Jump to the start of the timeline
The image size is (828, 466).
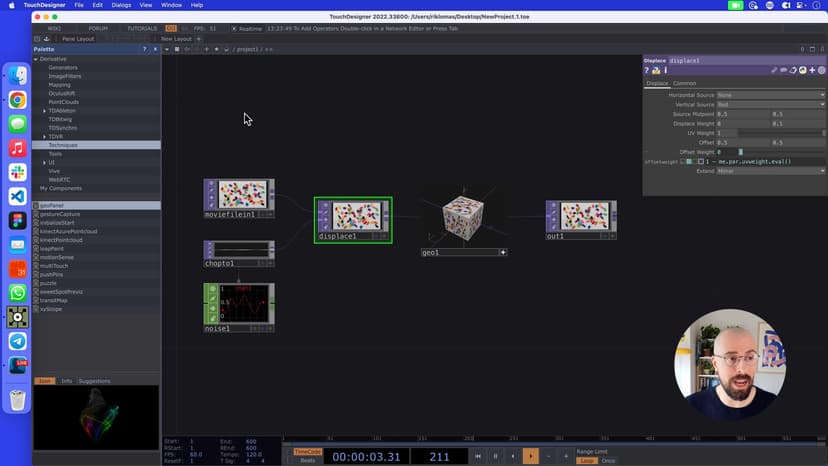pyautogui.click(x=477, y=456)
